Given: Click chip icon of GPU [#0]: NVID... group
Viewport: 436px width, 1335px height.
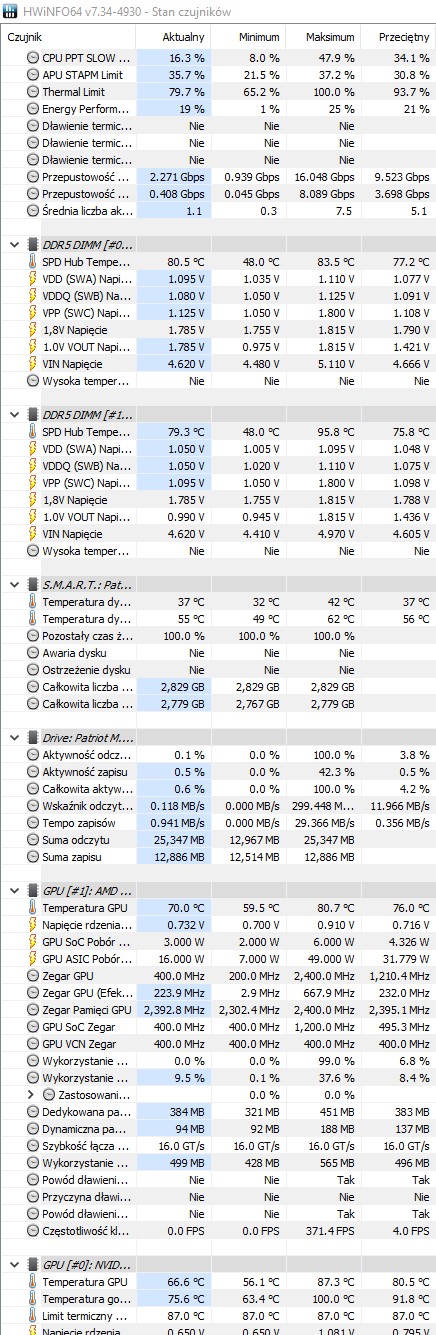Looking at the screenshot, I should 32,1264.
